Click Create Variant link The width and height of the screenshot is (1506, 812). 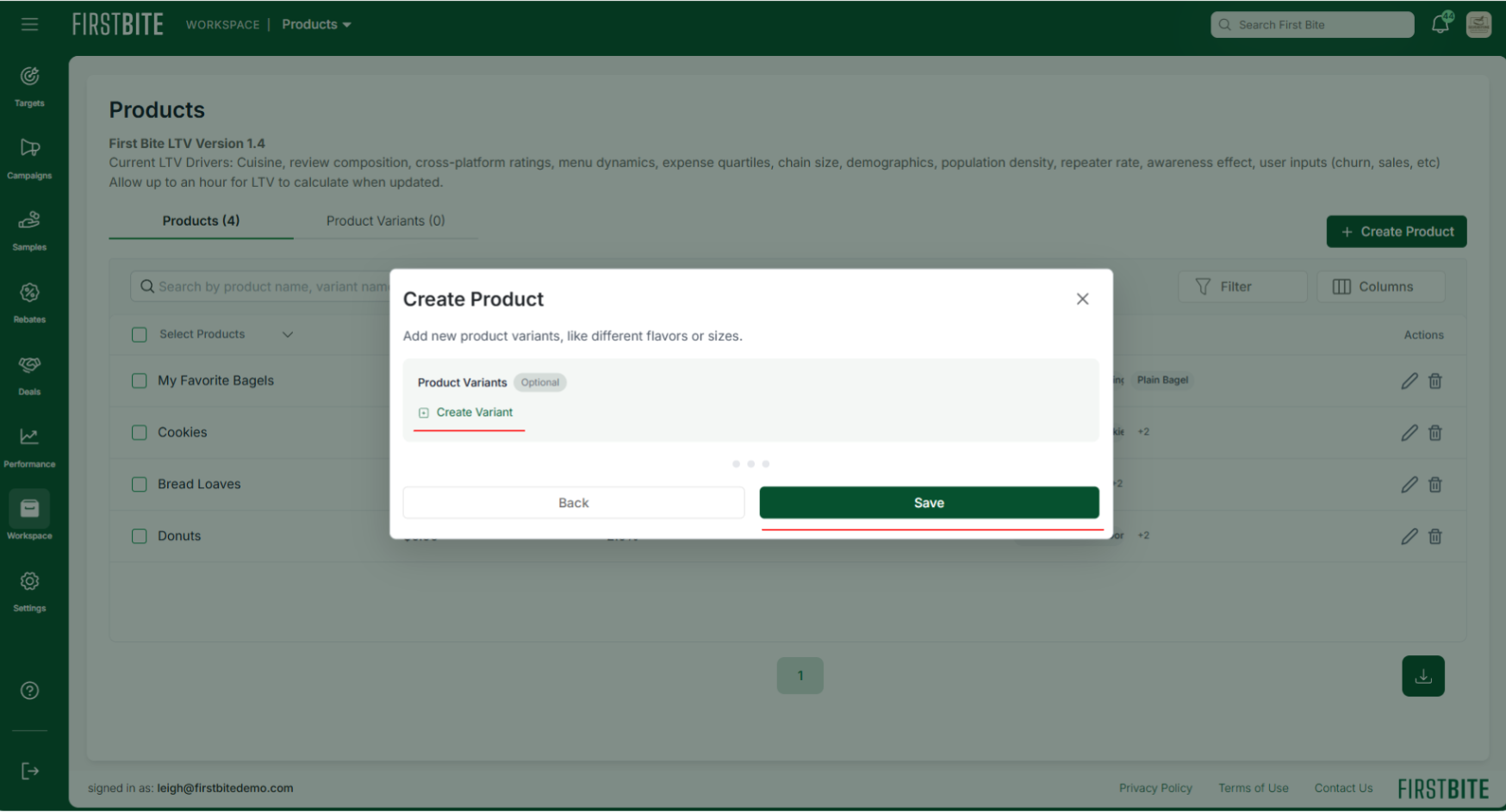pos(466,412)
